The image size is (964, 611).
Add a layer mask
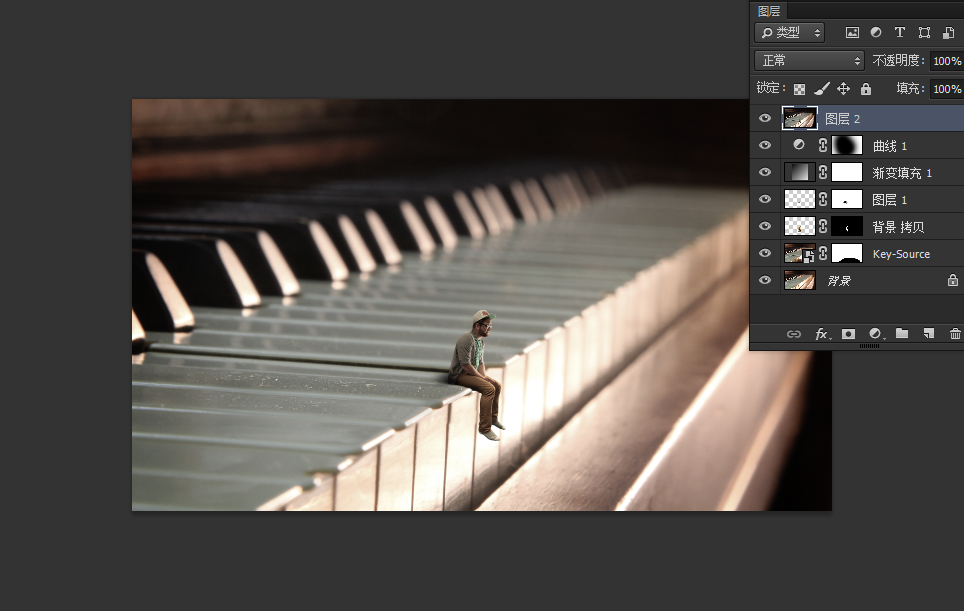coord(848,334)
